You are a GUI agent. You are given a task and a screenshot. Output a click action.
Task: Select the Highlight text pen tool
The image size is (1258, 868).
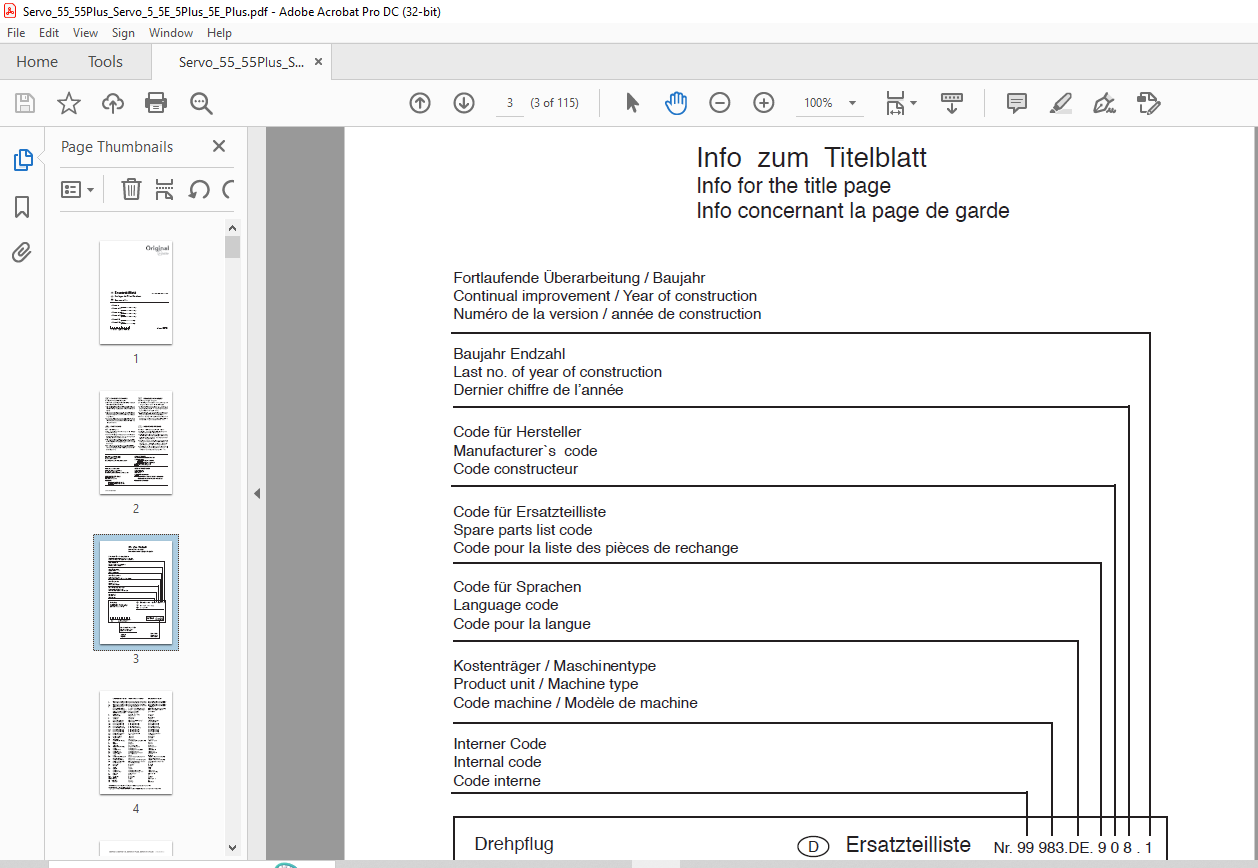[1061, 103]
